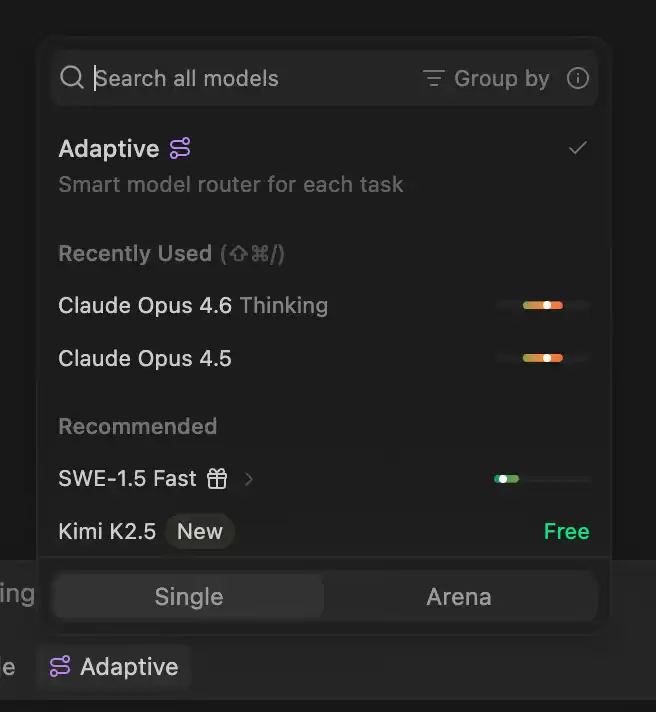Open the Group by dropdown
This screenshot has width=656, height=712.
coord(486,78)
